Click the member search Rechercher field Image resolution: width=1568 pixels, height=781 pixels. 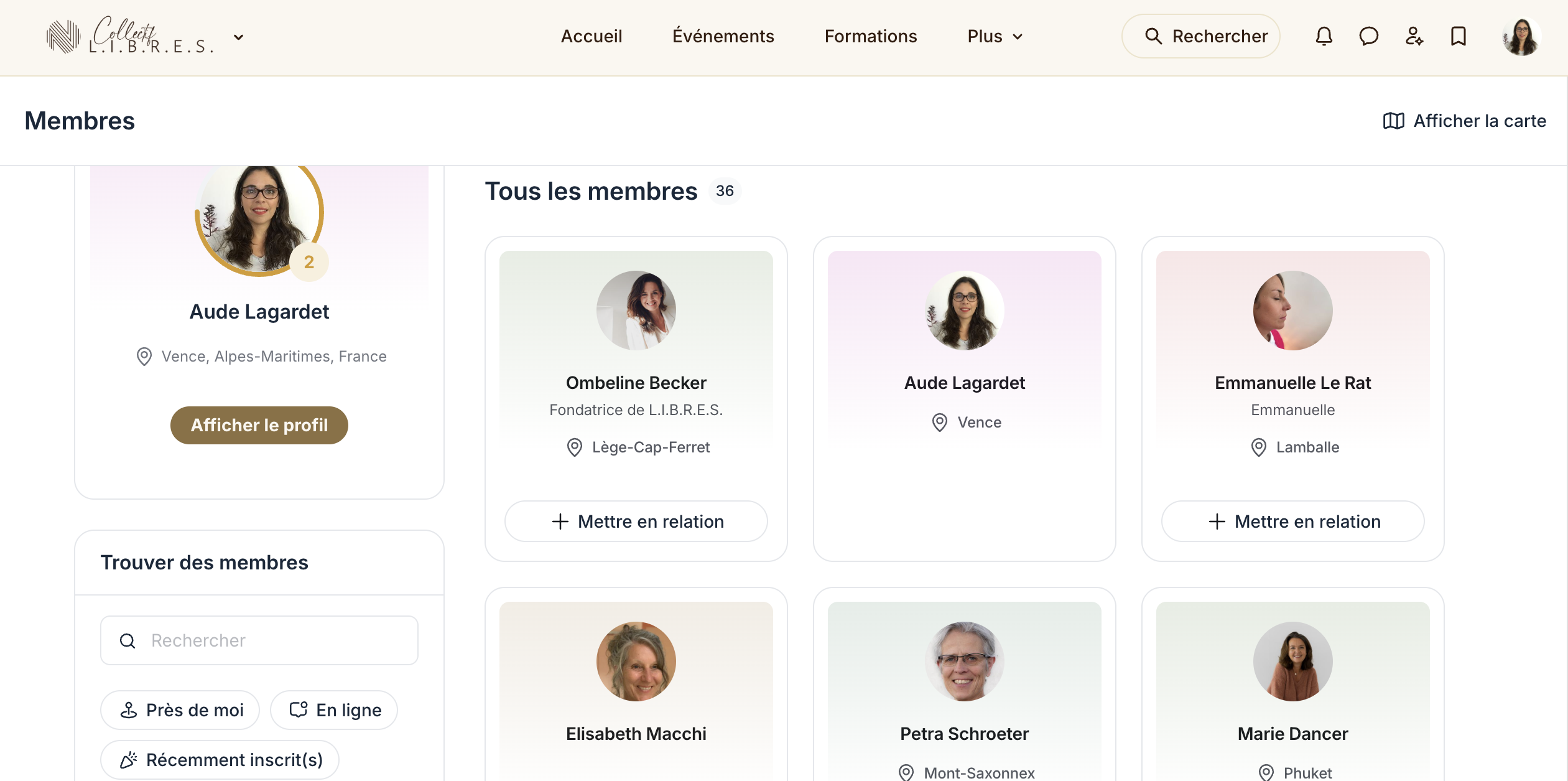point(259,640)
